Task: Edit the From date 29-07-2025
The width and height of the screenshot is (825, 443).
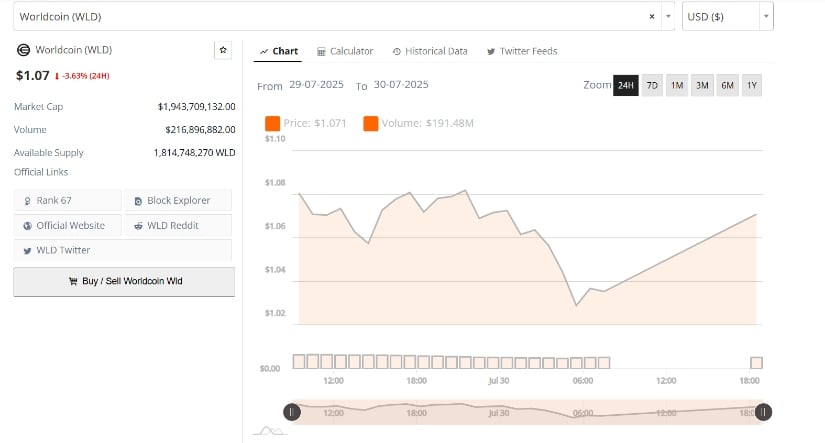Action: pos(316,85)
